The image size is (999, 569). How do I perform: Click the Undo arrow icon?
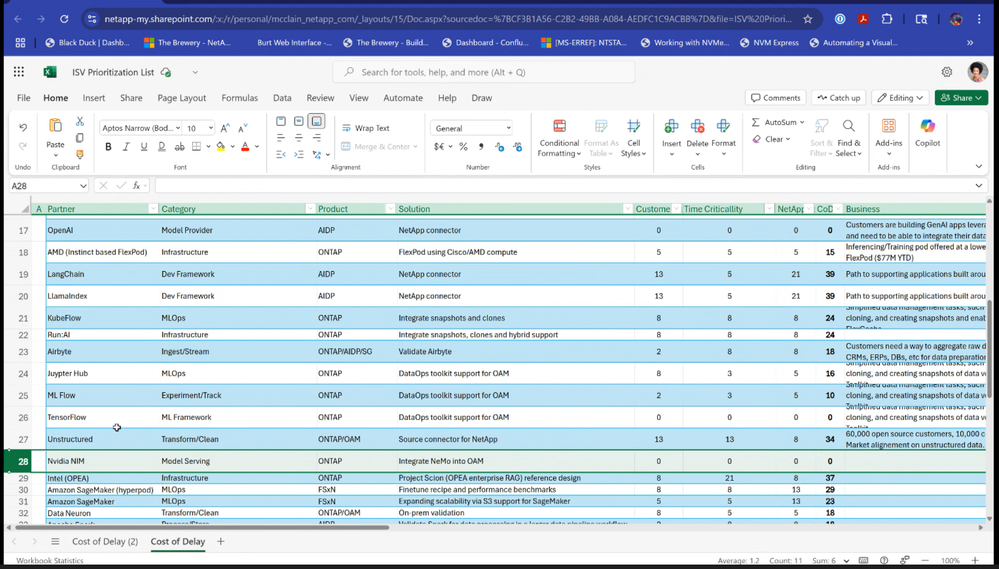point(22,128)
